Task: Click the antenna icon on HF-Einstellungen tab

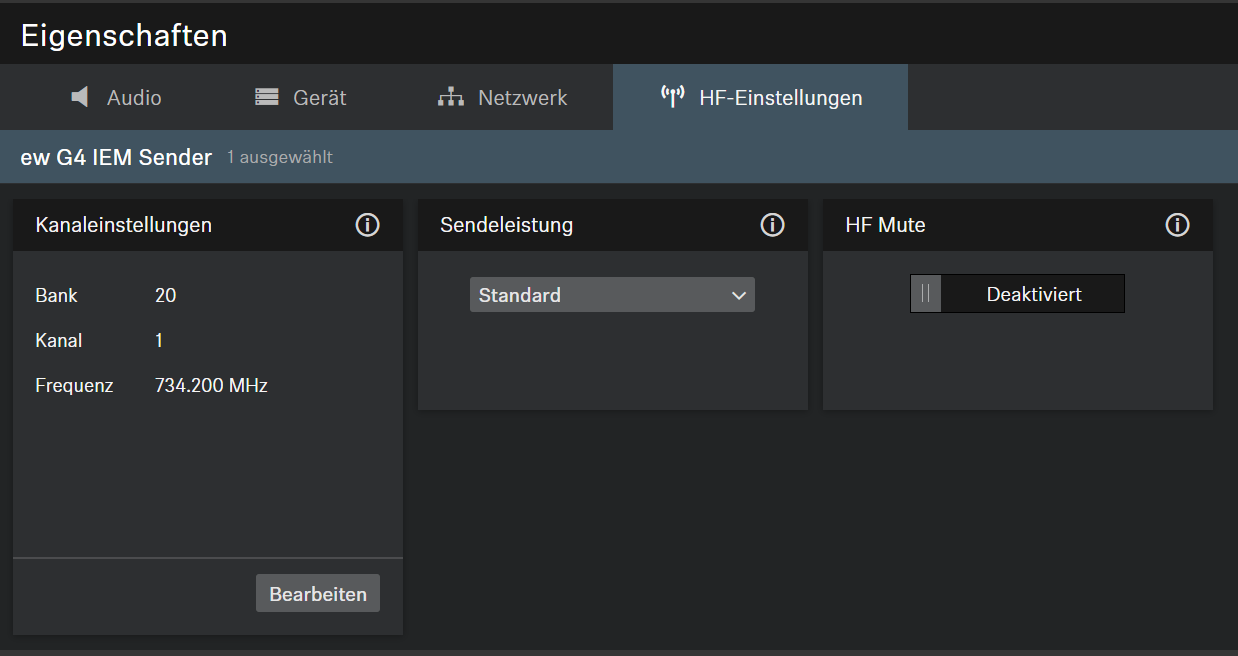Action: pyautogui.click(x=672, y=97)
